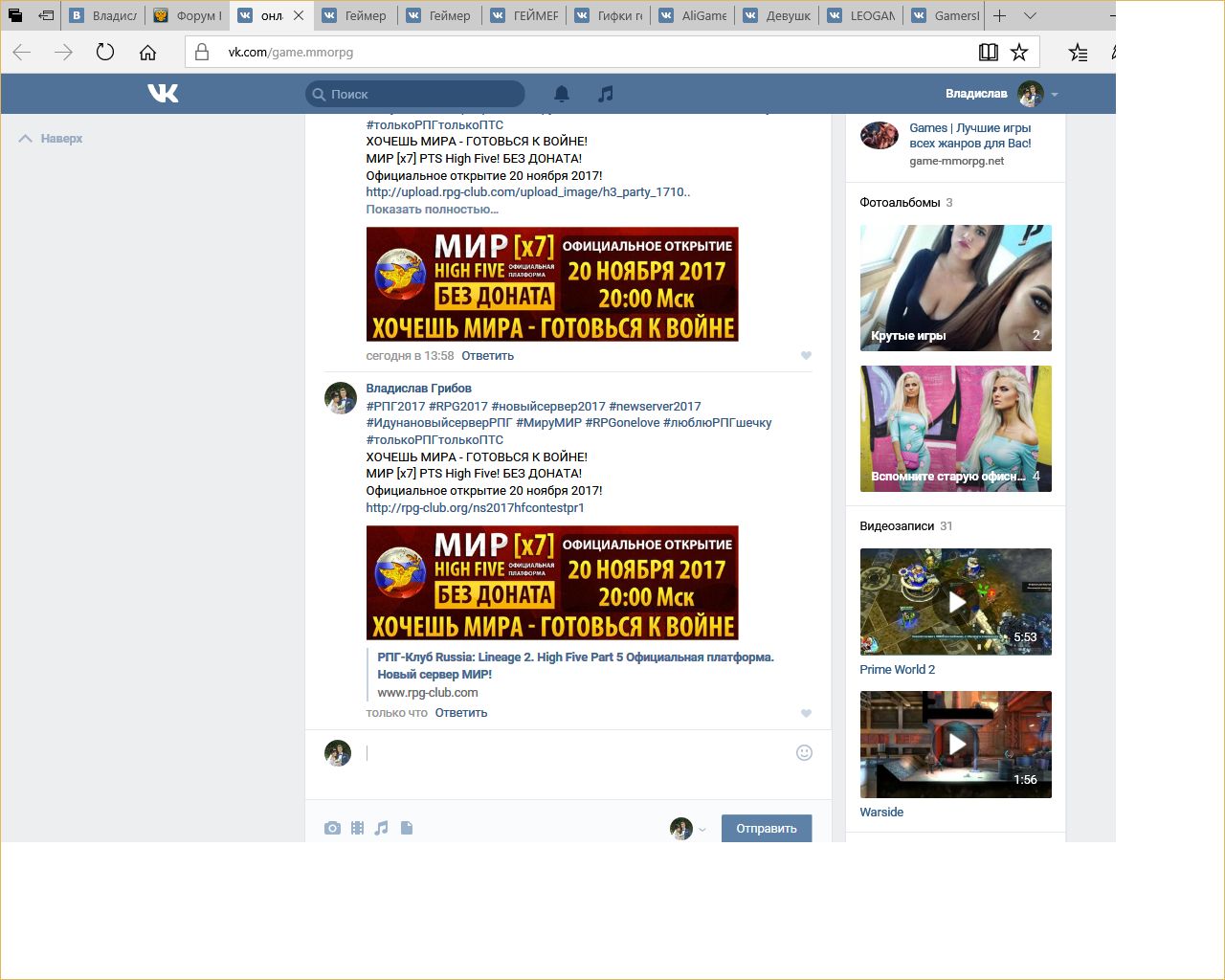
Task: Like the post from today at 13:58
Action: (x=806, y=356)
